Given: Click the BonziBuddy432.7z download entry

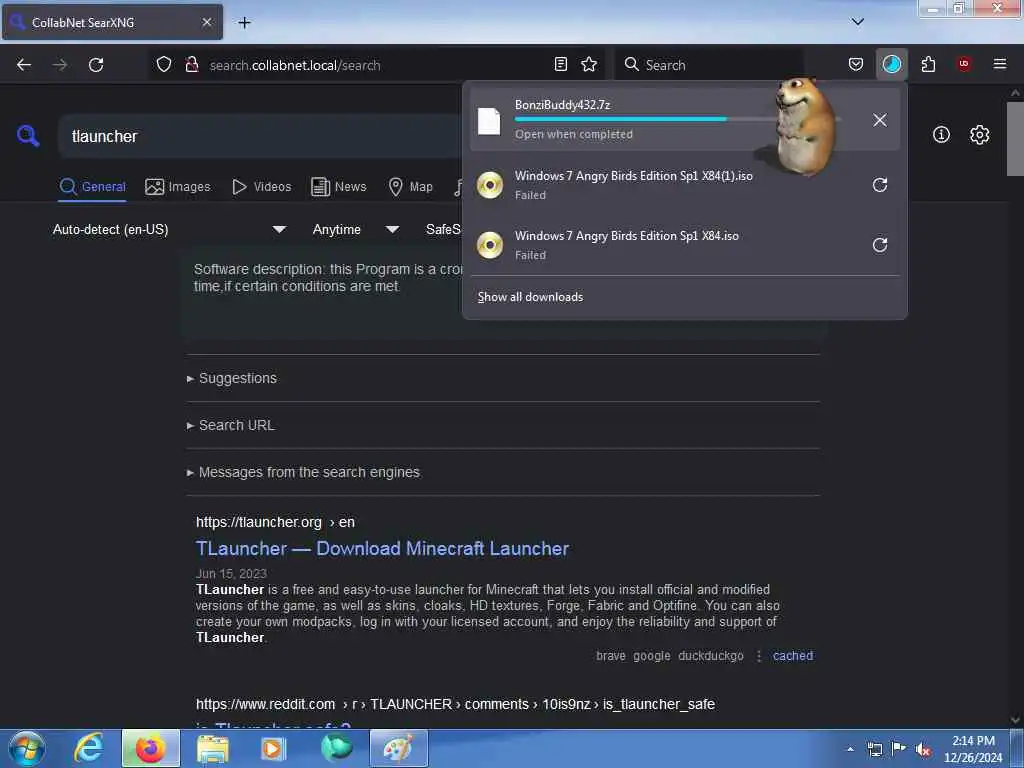Looking at the screenshot, I should [x=684, y=120].
